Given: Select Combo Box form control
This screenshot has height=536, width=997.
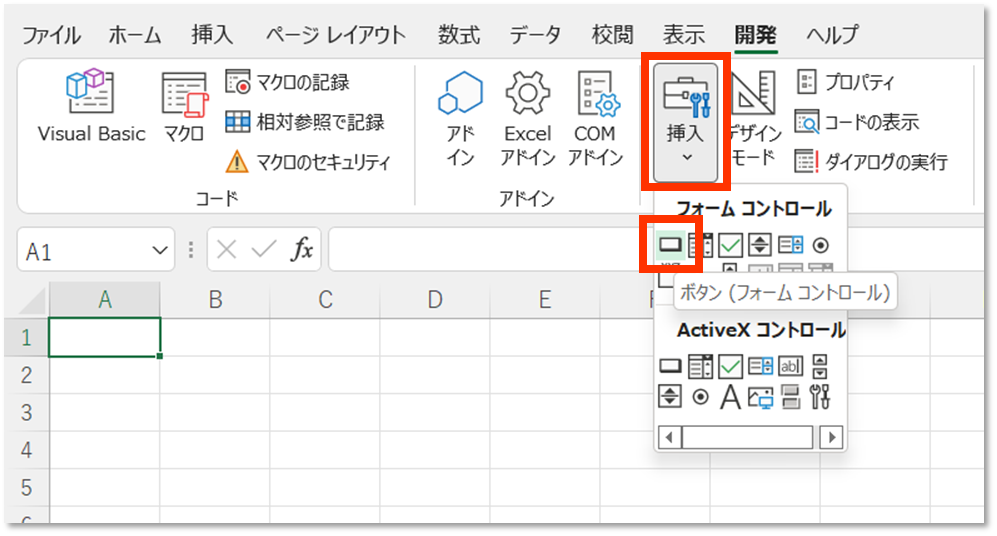Looking at the screenshot, I should pos(700,245).
